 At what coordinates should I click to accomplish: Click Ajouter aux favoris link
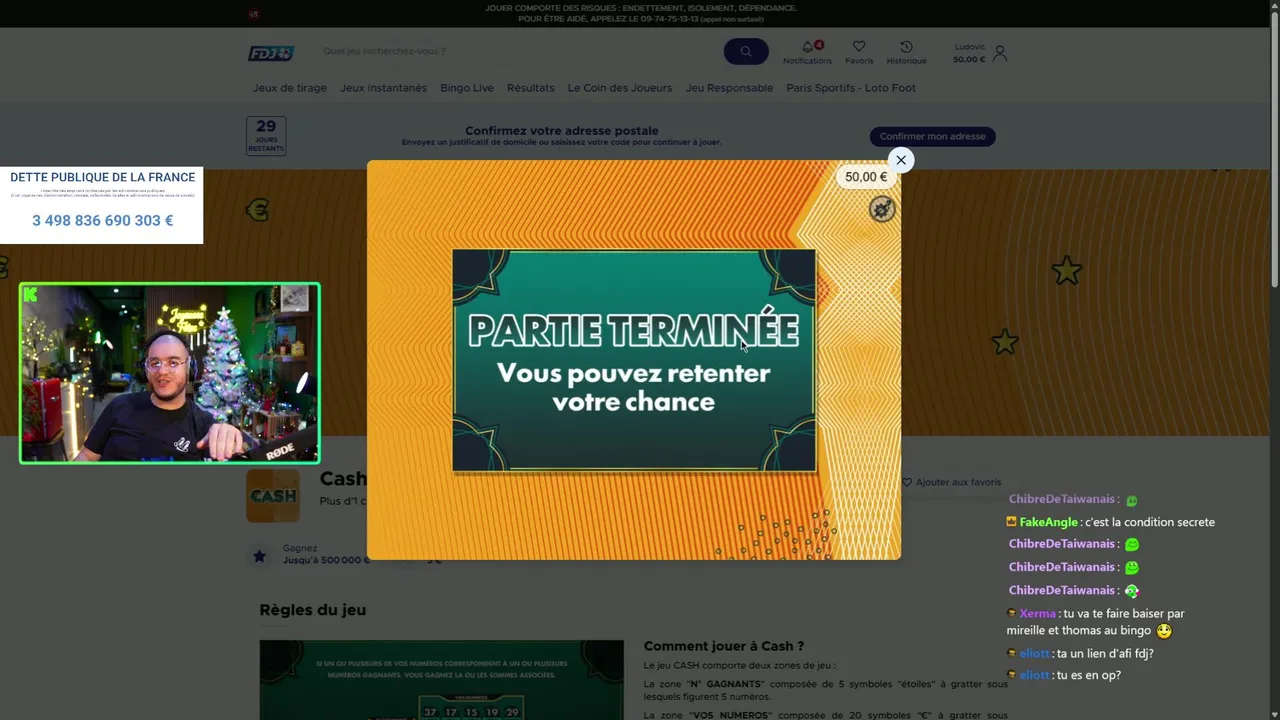click(x=951, y=482)
